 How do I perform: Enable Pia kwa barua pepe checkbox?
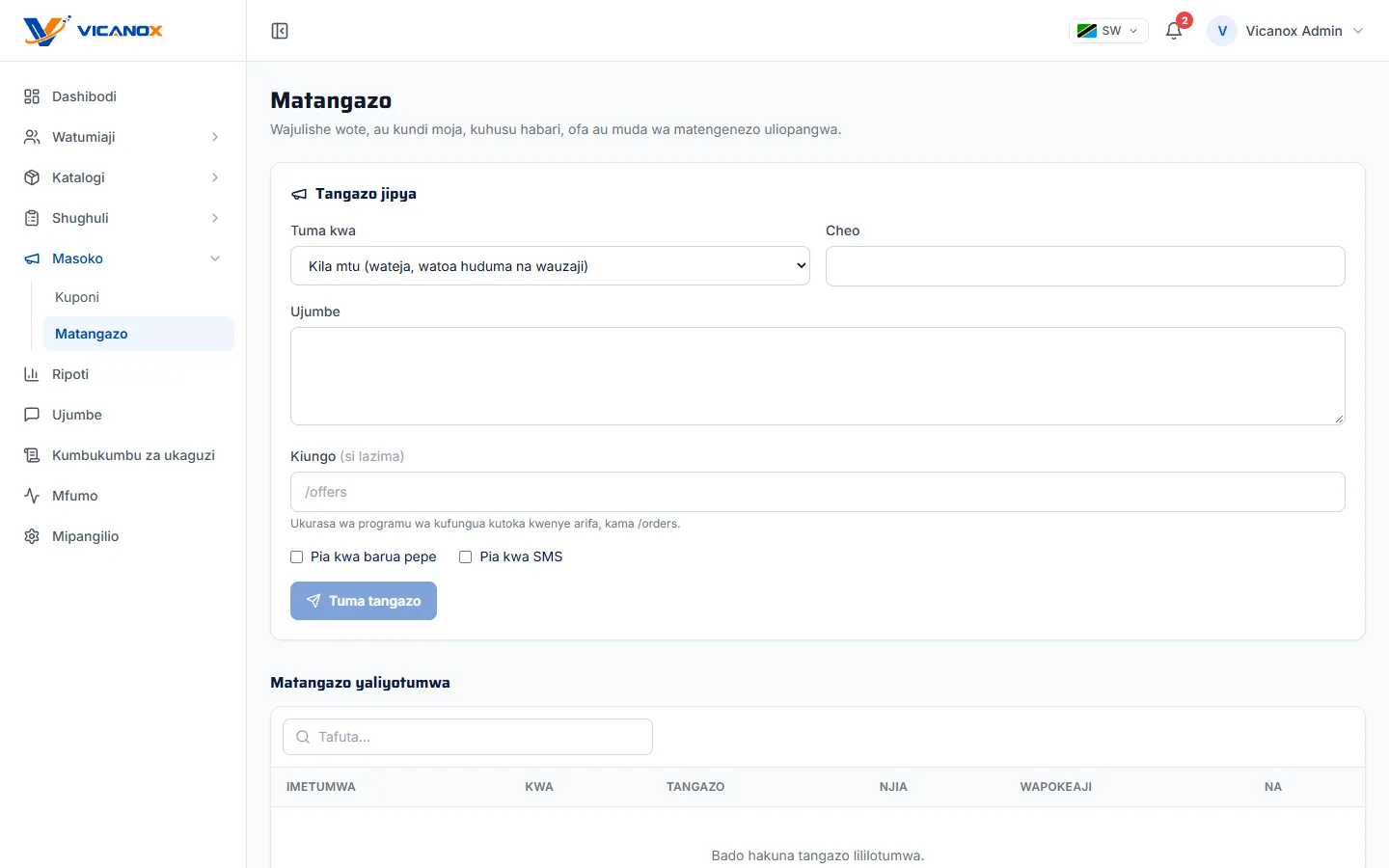[x=297, y=556]
